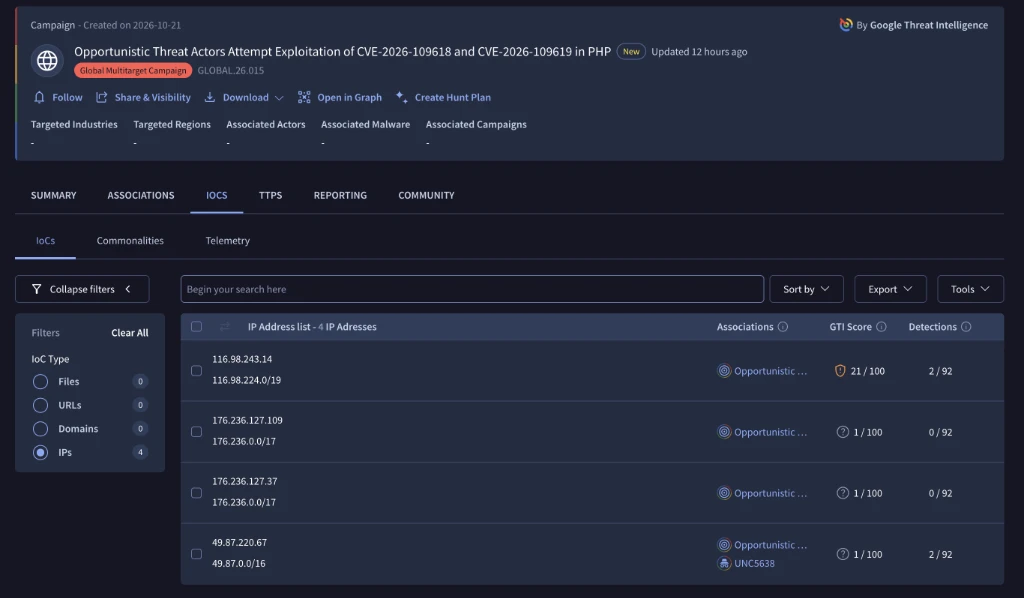Open the UNC5638 actor link
Viewport: 1024px width, 598px height.
pyautogui.click(x=754, y=563)
